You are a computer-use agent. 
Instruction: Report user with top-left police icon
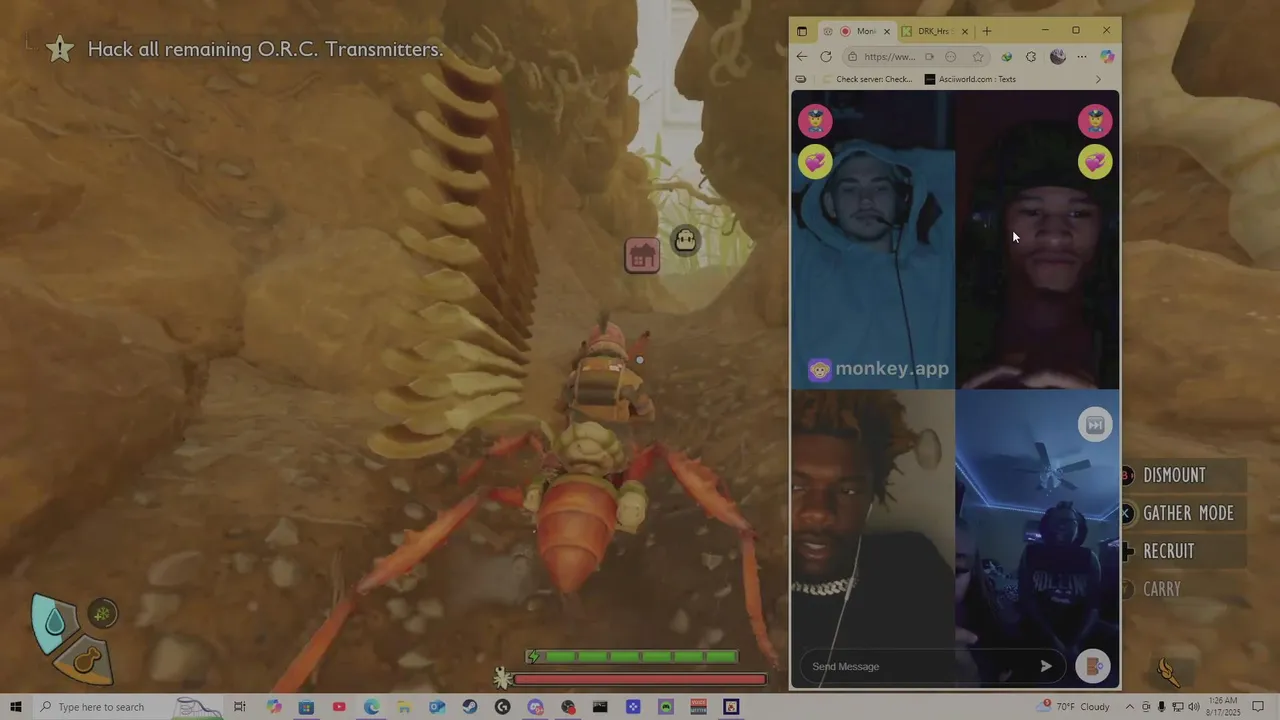(x=815, y=122)
